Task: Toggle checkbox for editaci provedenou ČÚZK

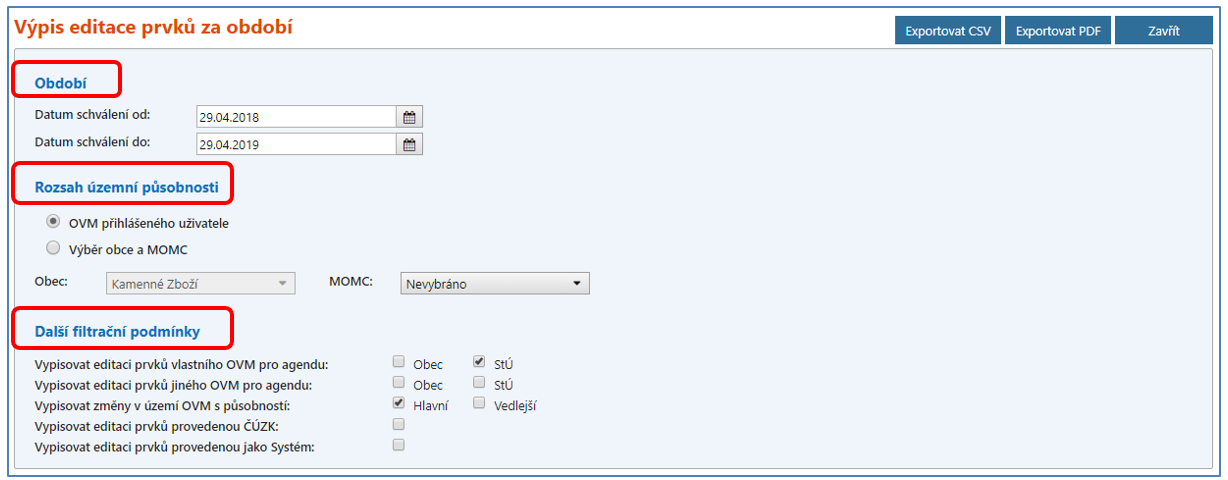Action: [x=399, y=424]
